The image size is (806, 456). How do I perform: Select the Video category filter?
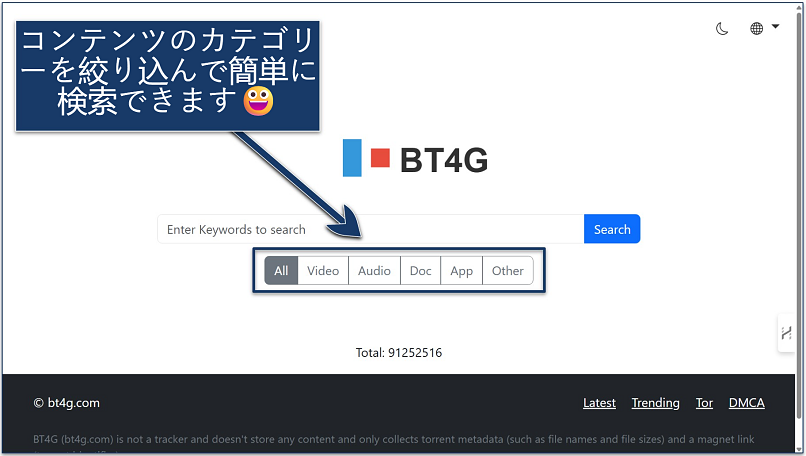click(323, 270)
